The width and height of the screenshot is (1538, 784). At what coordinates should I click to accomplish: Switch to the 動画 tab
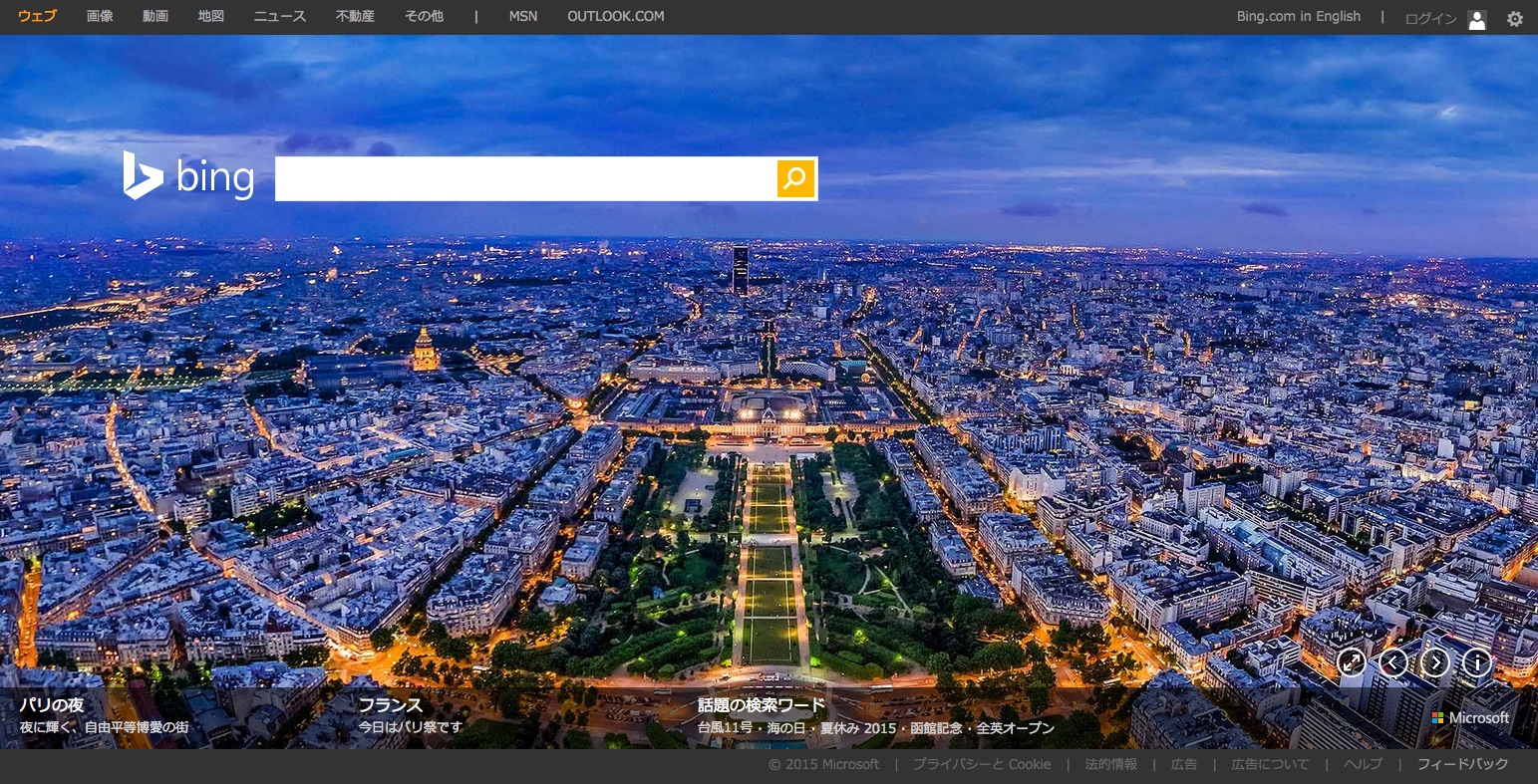tap(155, 16)
